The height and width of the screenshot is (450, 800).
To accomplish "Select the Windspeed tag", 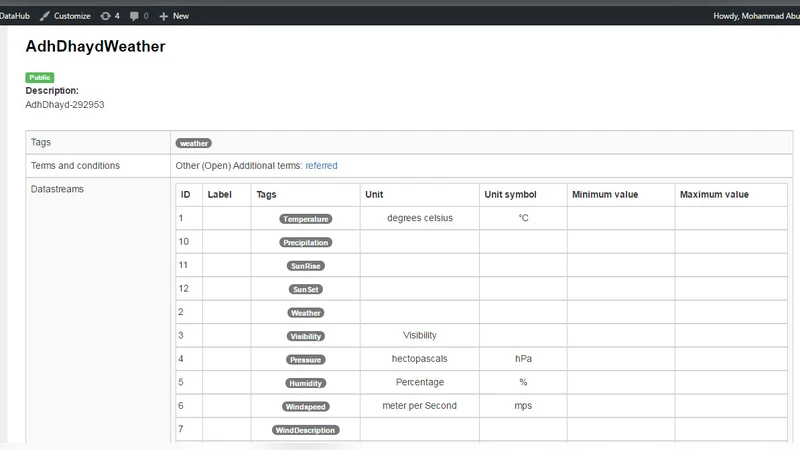I will tap(305, 406).
